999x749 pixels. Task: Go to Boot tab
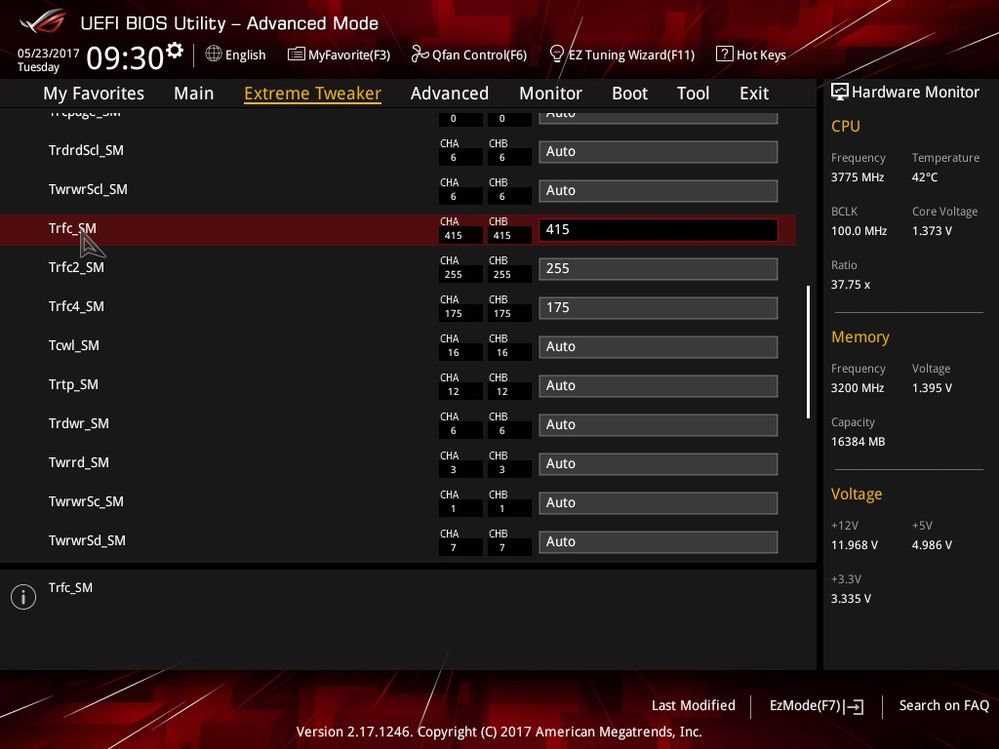629,93
